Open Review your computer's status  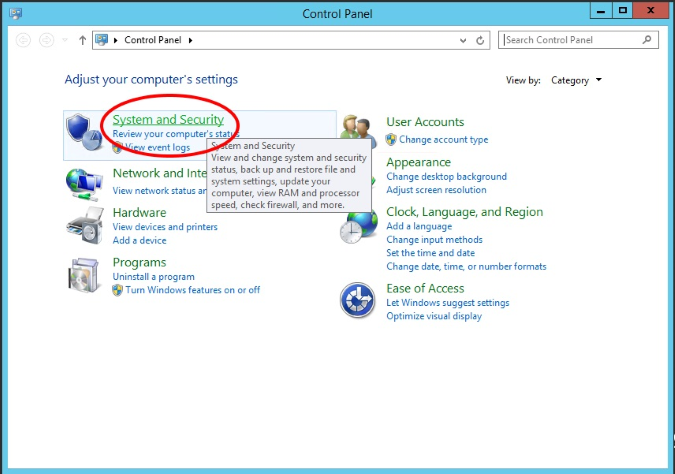tap(175, 134)
